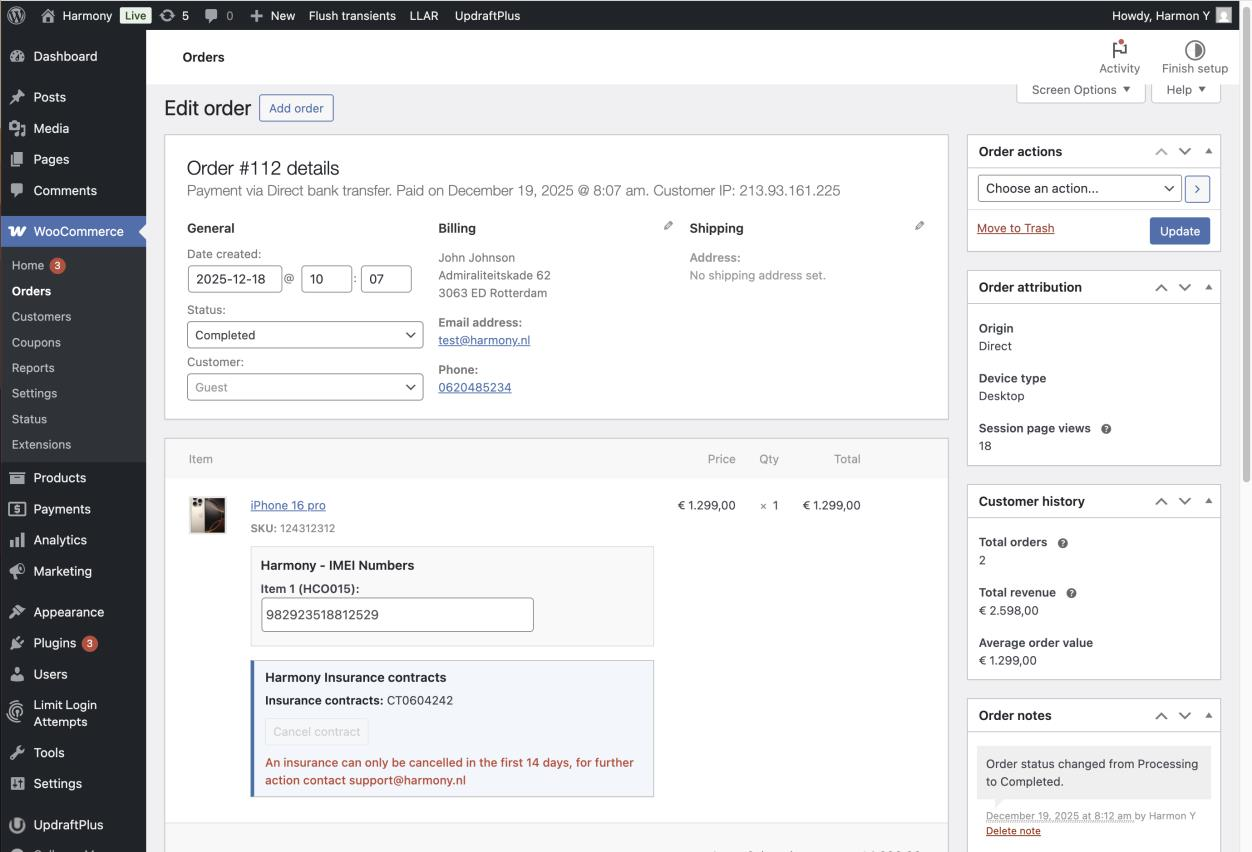Image resolution: width=1252 pixels, height=852 pixels.
Task: Open the Choose an action dropdown
Action: pos(1079,188)
